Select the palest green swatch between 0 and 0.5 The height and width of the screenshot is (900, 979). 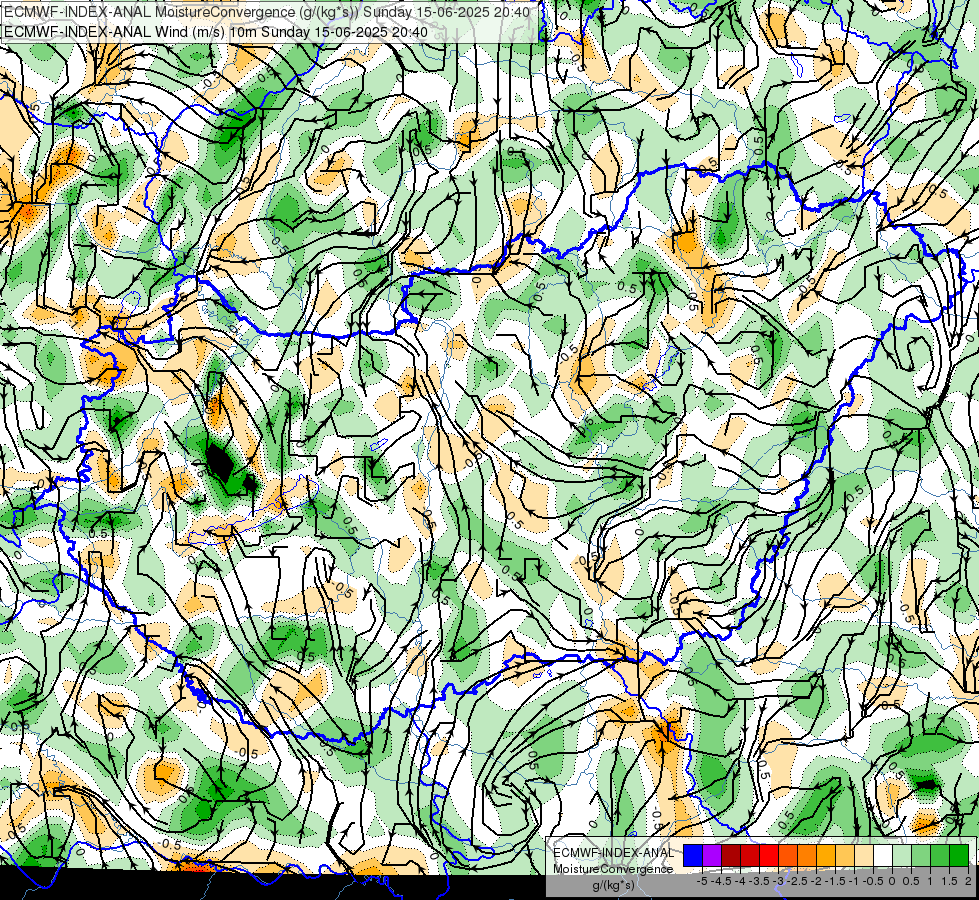[x=902, y=856]
